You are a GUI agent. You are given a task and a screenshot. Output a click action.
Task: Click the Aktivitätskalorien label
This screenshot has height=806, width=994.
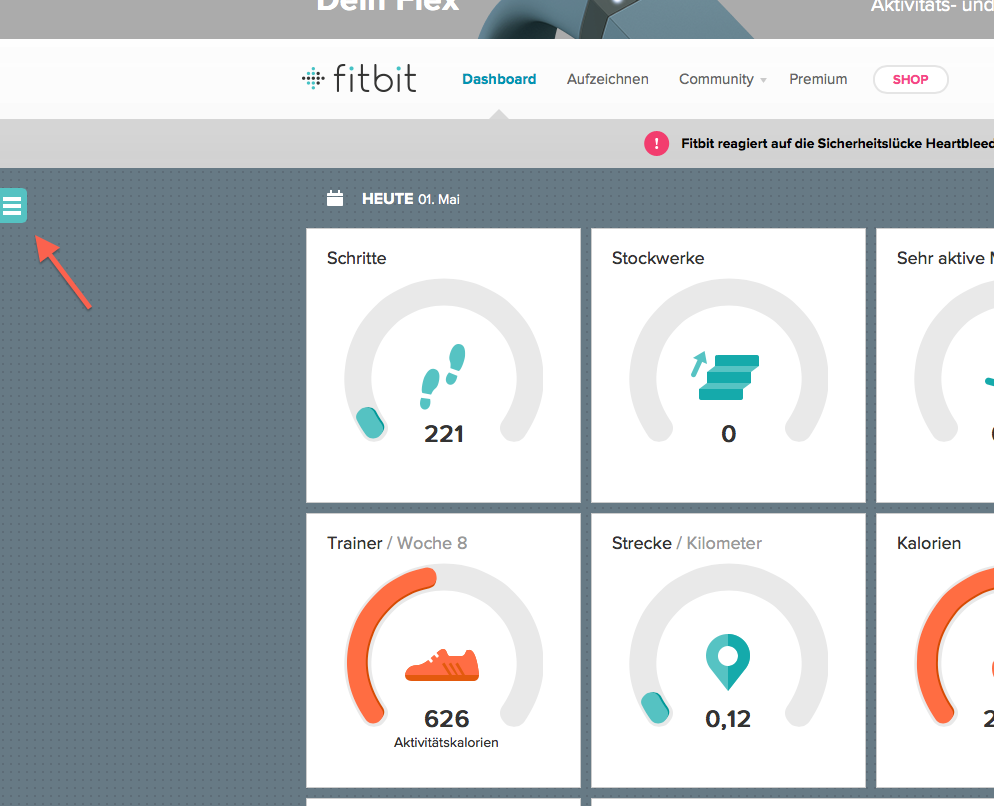pos(446,743)
